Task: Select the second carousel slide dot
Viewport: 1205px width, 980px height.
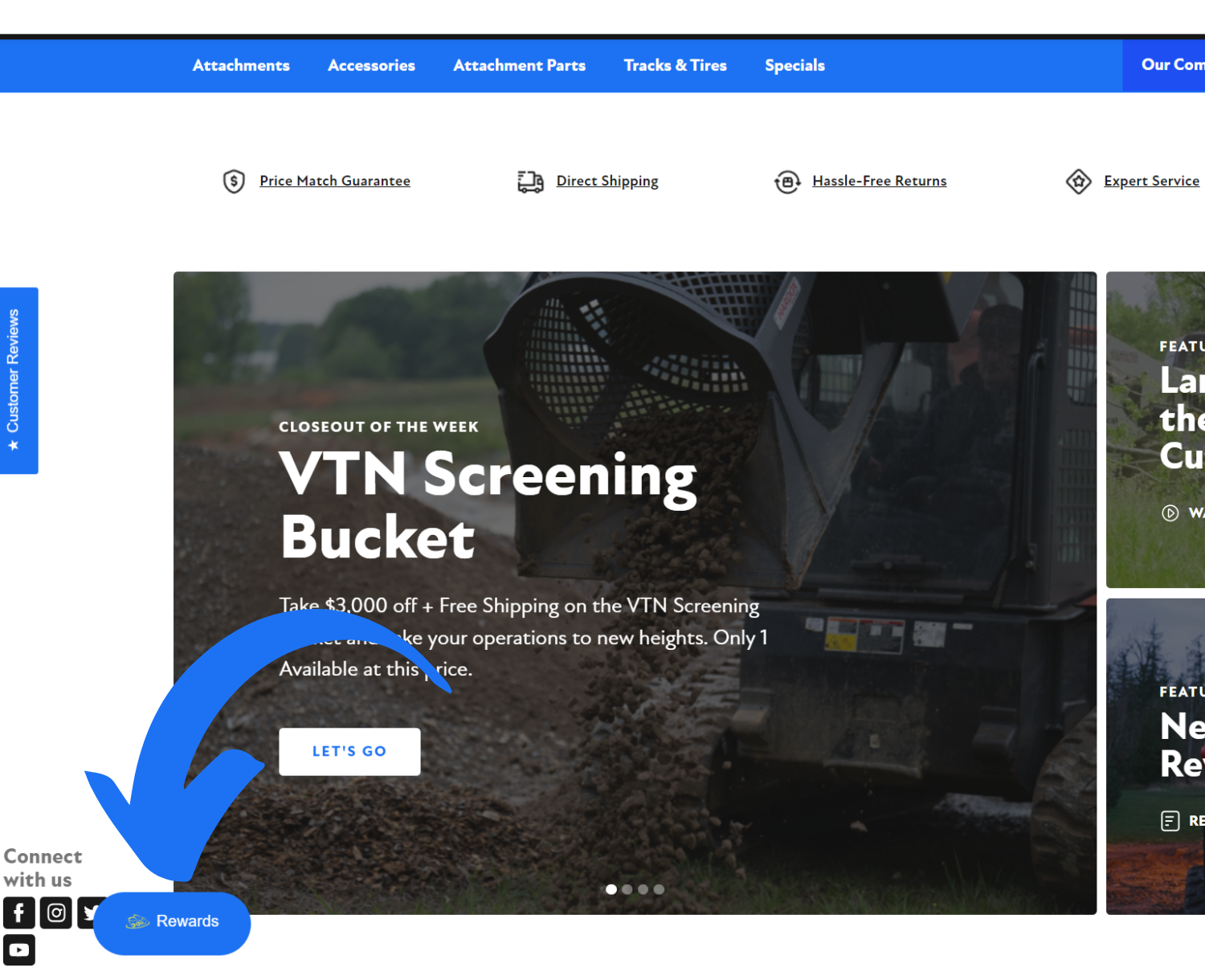Action: (x=627, y=889)
